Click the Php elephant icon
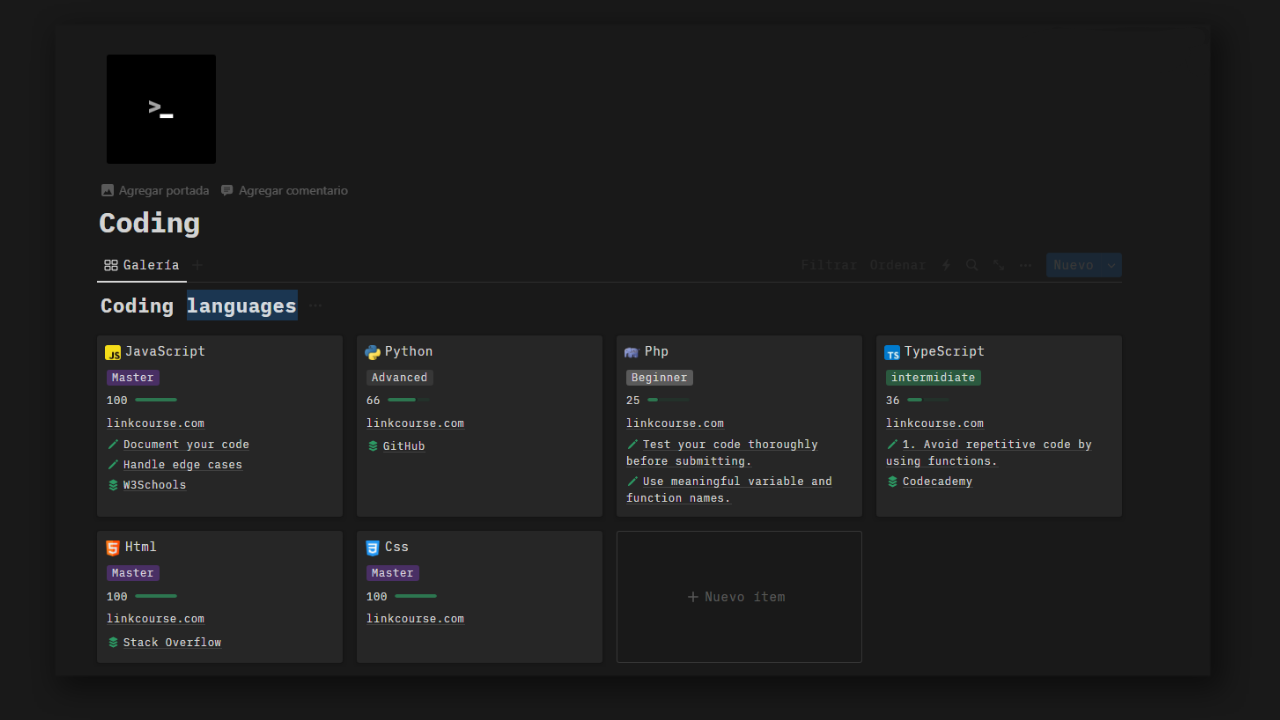 pyautogui.click(x=631, y=352)
